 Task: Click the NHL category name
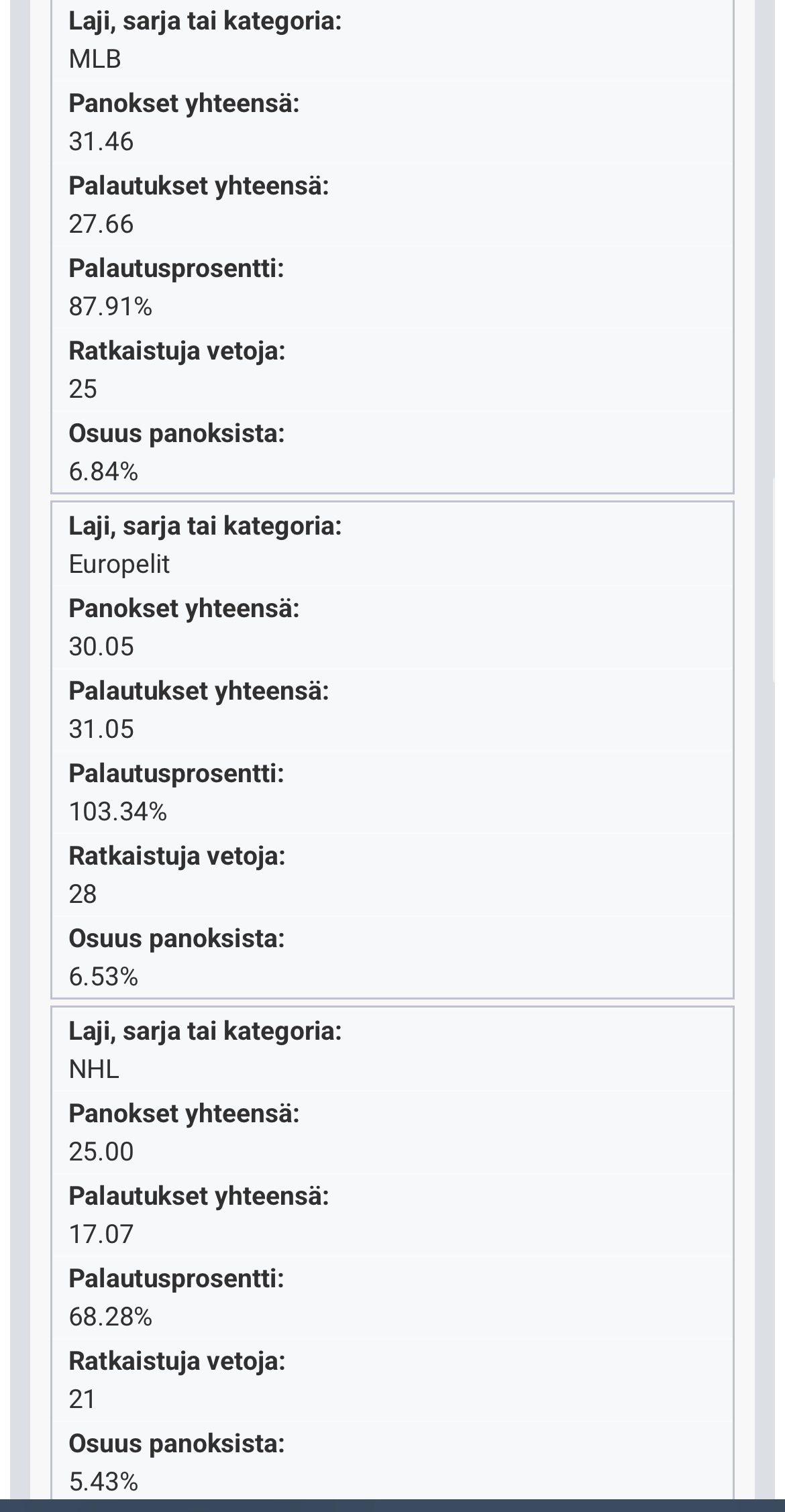(x=94, y=1069)
